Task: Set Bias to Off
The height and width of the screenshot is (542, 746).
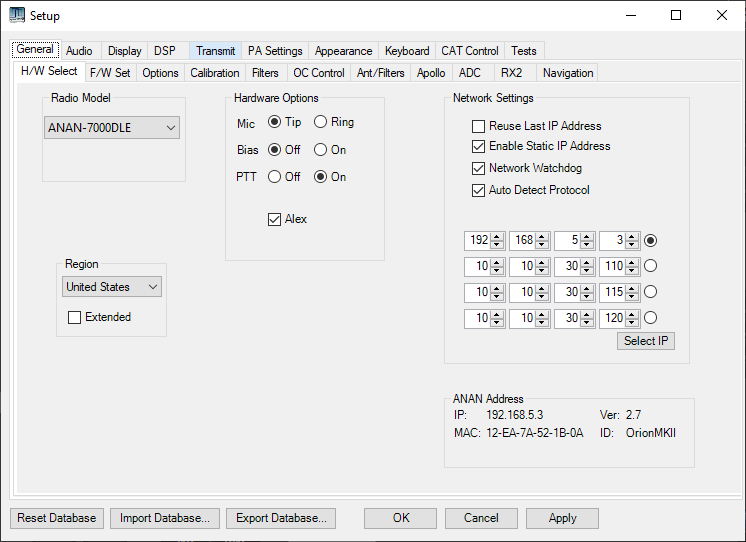Action: click(274, 150)
